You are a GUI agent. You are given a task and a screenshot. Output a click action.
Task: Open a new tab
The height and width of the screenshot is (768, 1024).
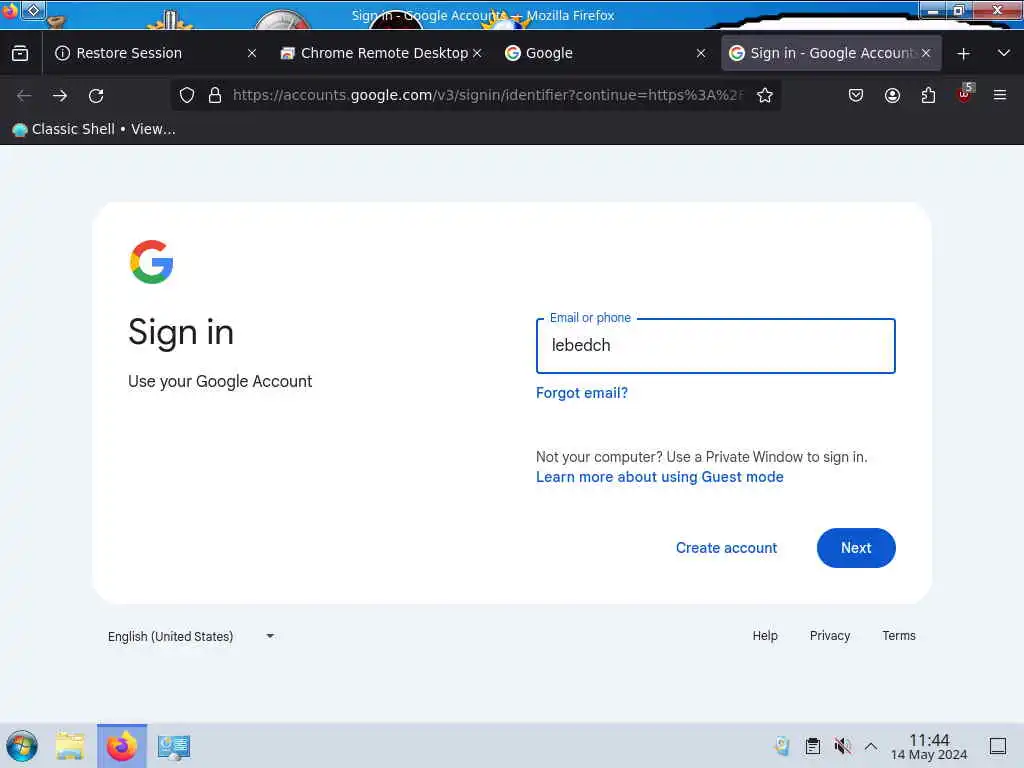coord(963,54)
